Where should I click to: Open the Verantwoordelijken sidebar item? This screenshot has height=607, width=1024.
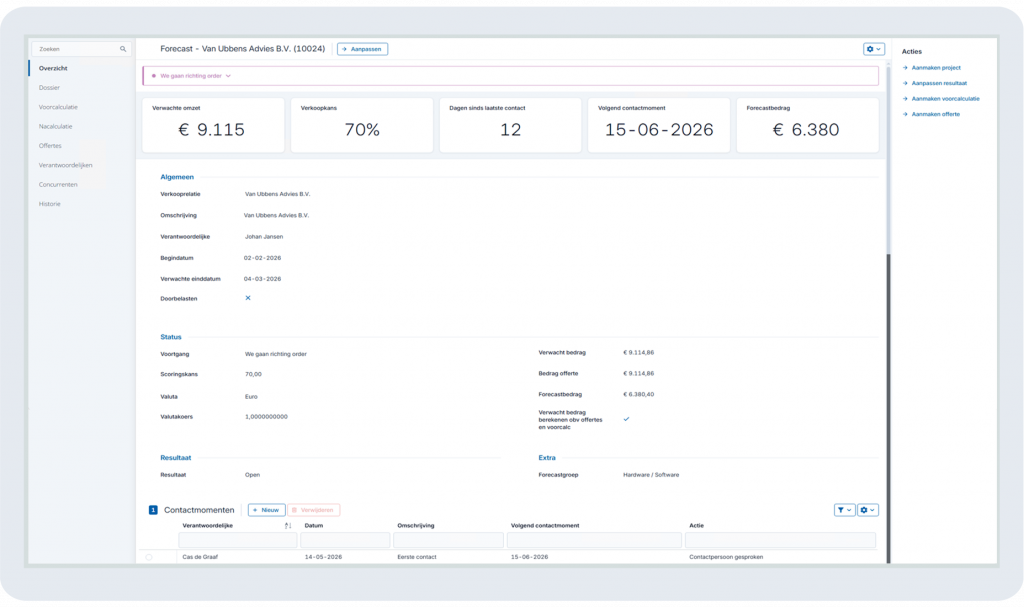(65, 165)
